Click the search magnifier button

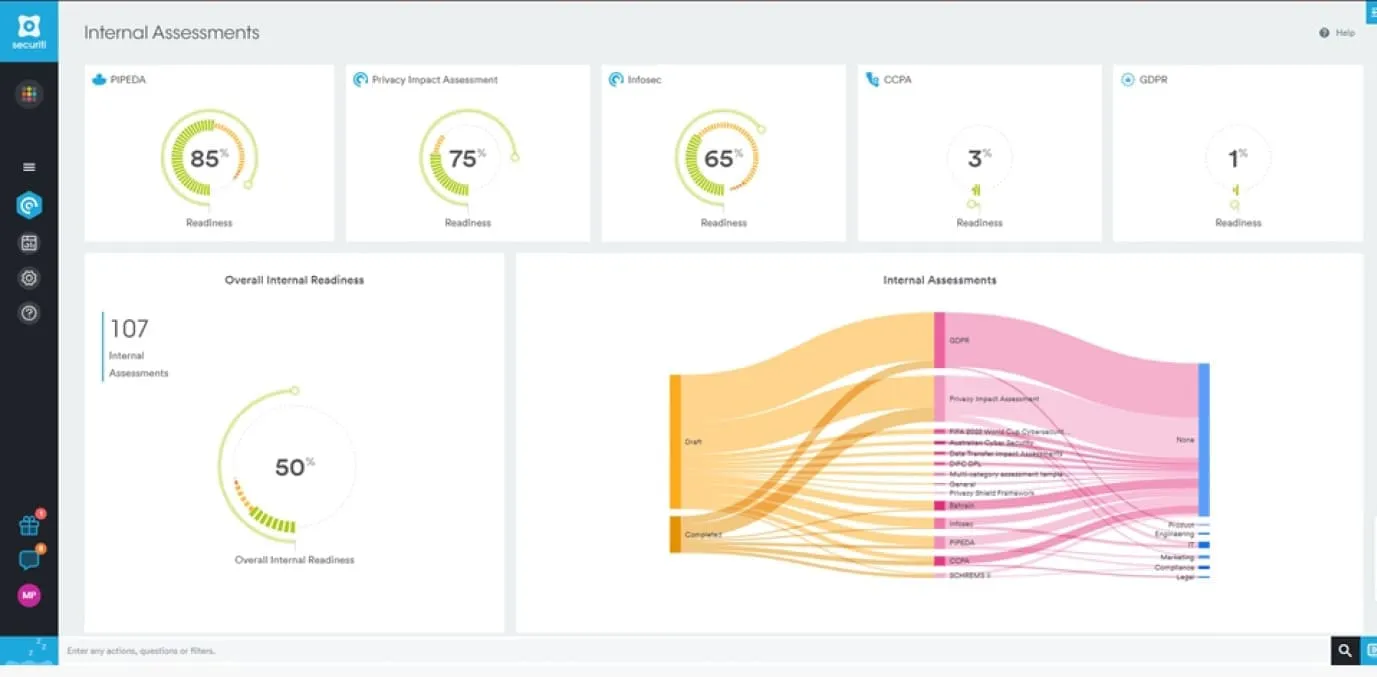tap(1345, 651)
